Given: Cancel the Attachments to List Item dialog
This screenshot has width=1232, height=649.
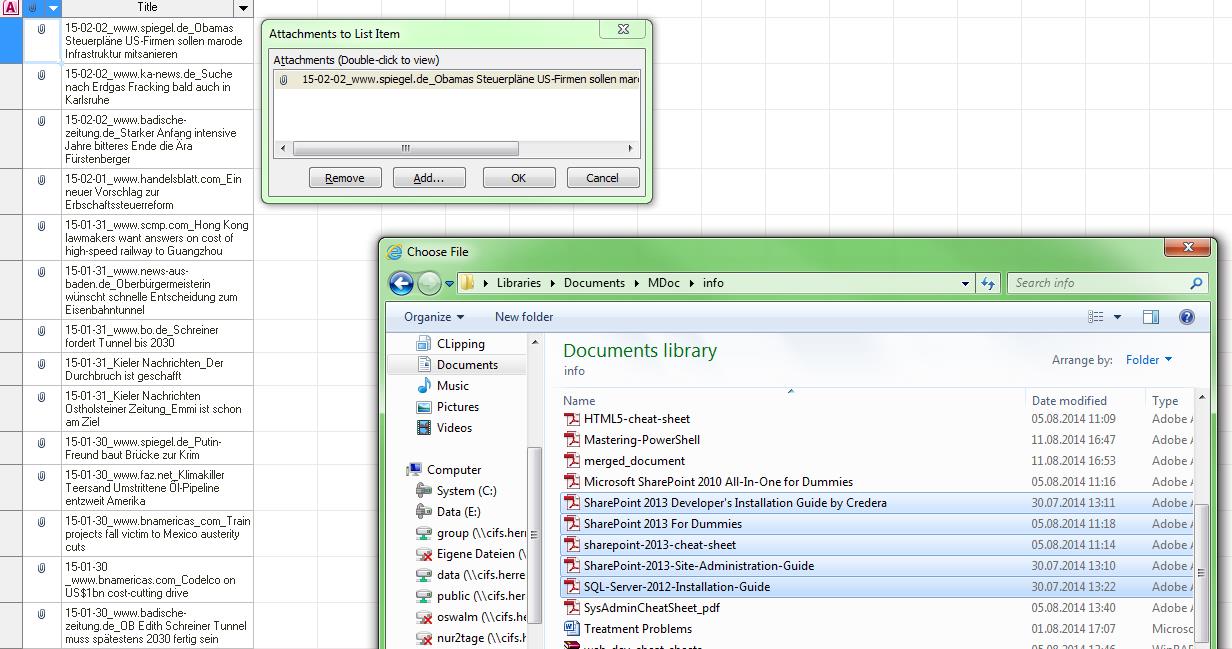Looking at the screenshot, I should point(603,178).
